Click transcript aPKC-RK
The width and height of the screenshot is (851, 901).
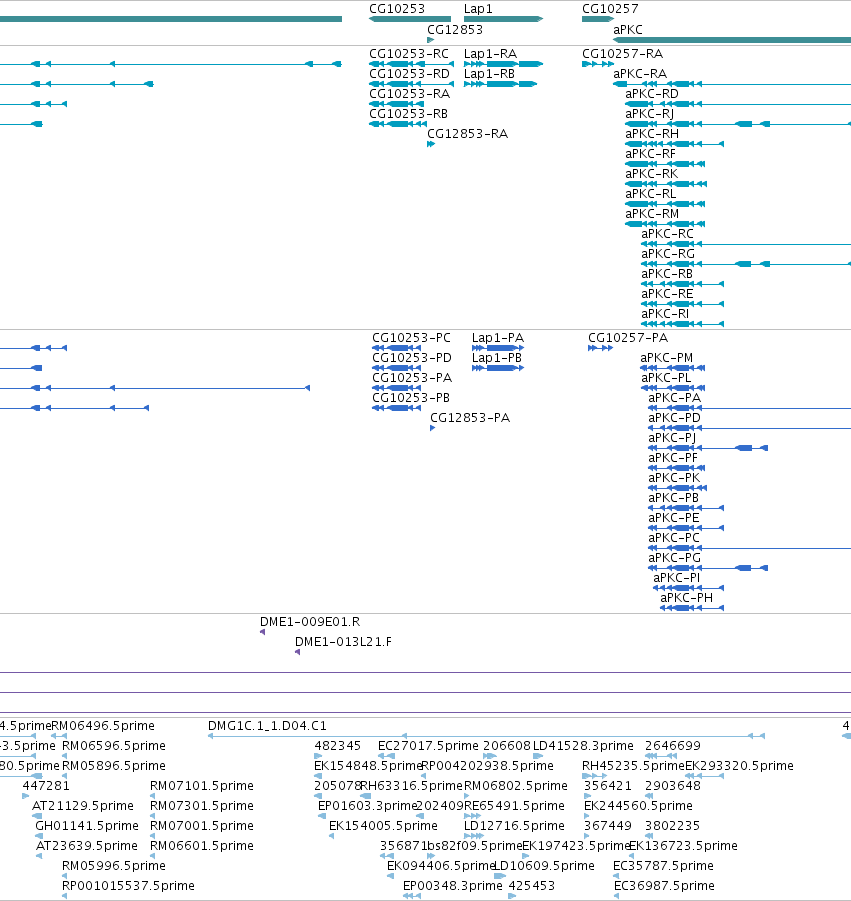[652, 174]
